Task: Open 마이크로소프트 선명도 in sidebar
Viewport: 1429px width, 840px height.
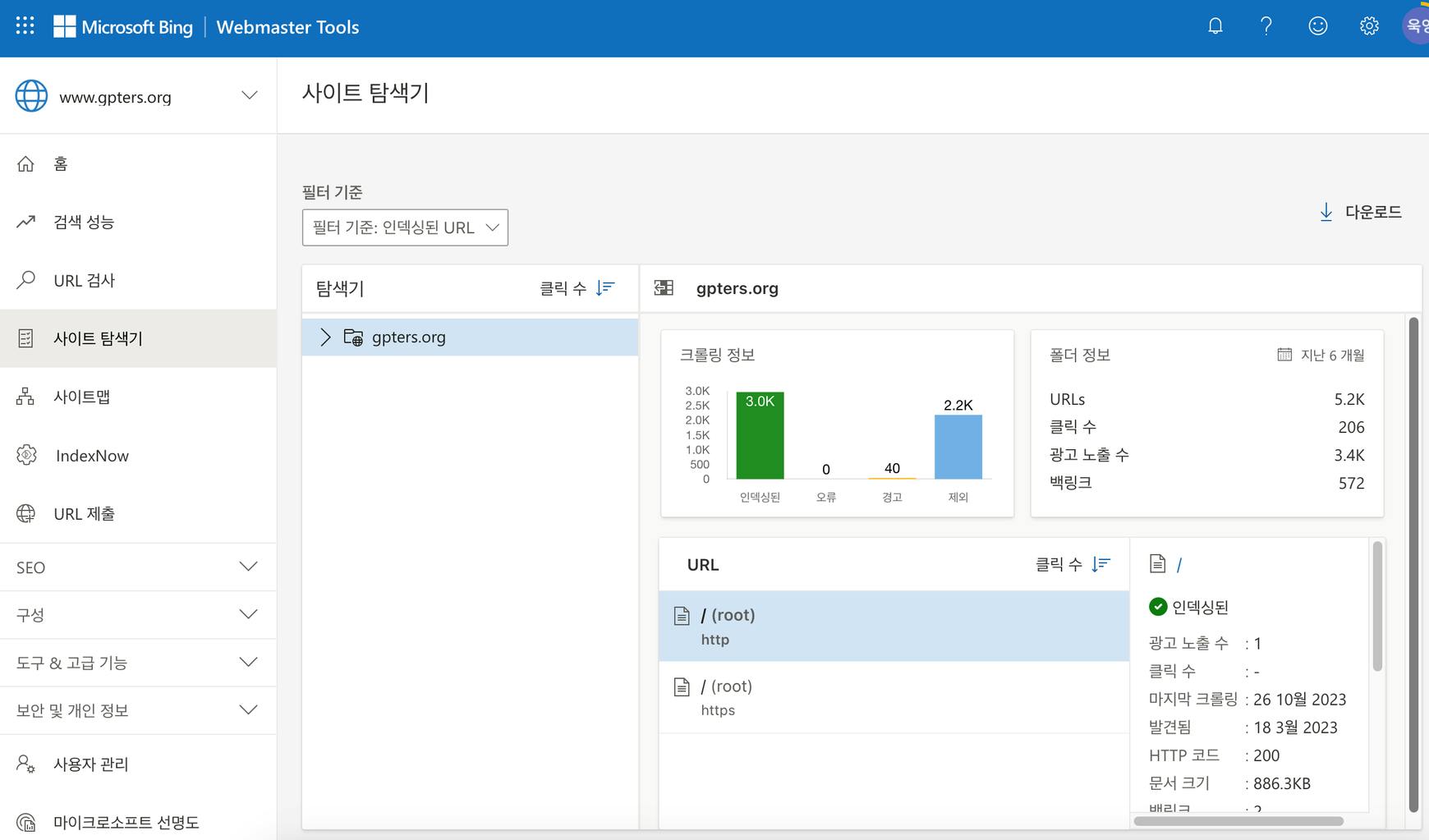Action: (x=138, y=822)
